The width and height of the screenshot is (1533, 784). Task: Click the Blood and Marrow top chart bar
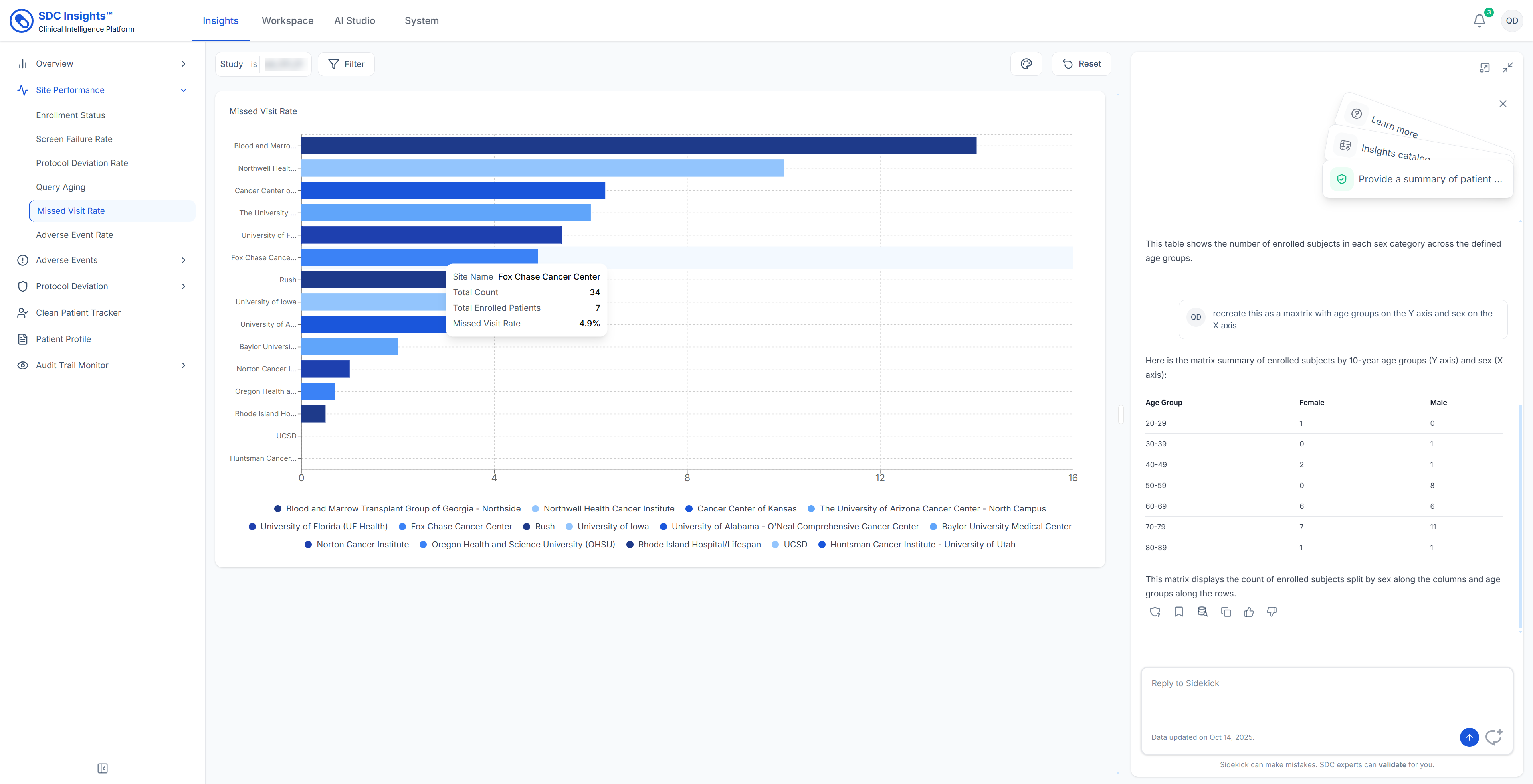coord(639,146)
